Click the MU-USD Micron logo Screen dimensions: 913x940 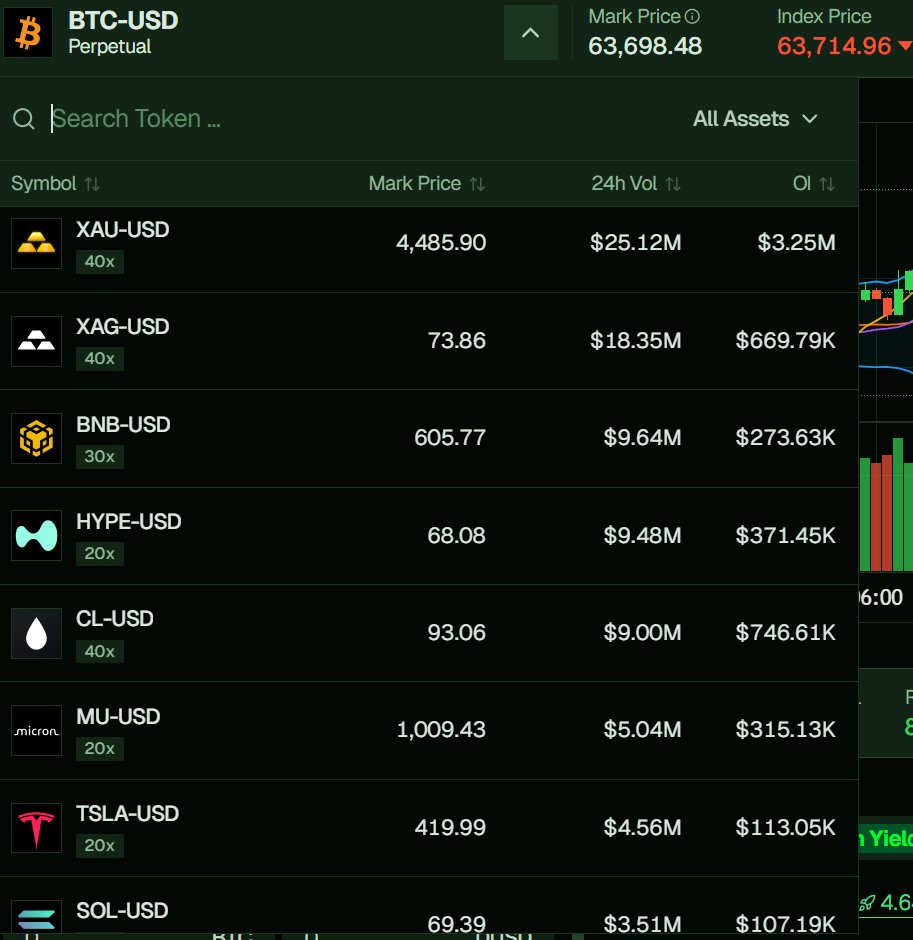point(37,730)
